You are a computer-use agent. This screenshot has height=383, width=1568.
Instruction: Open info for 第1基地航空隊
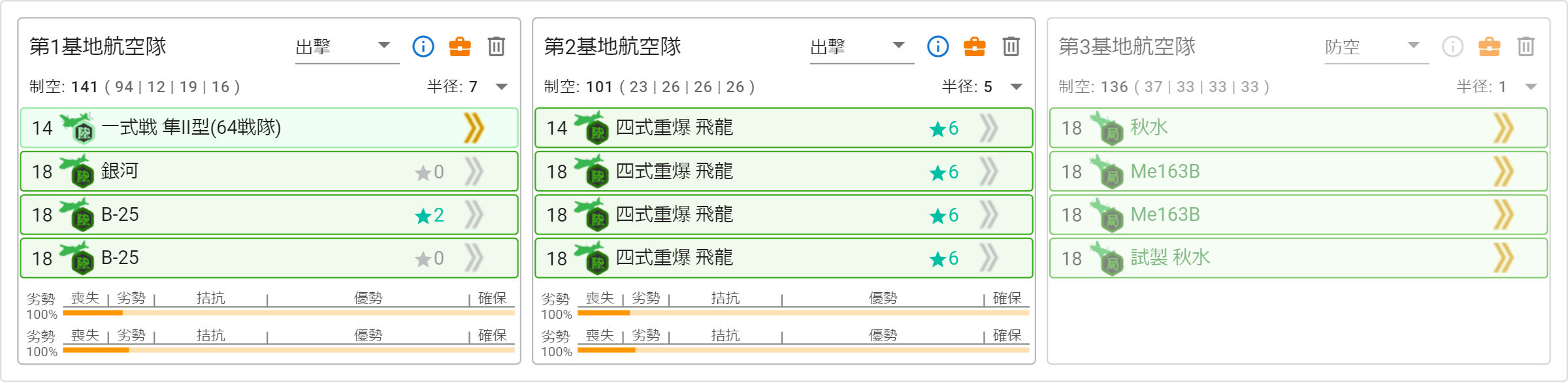pyautogui.click(x=423, y=46)
